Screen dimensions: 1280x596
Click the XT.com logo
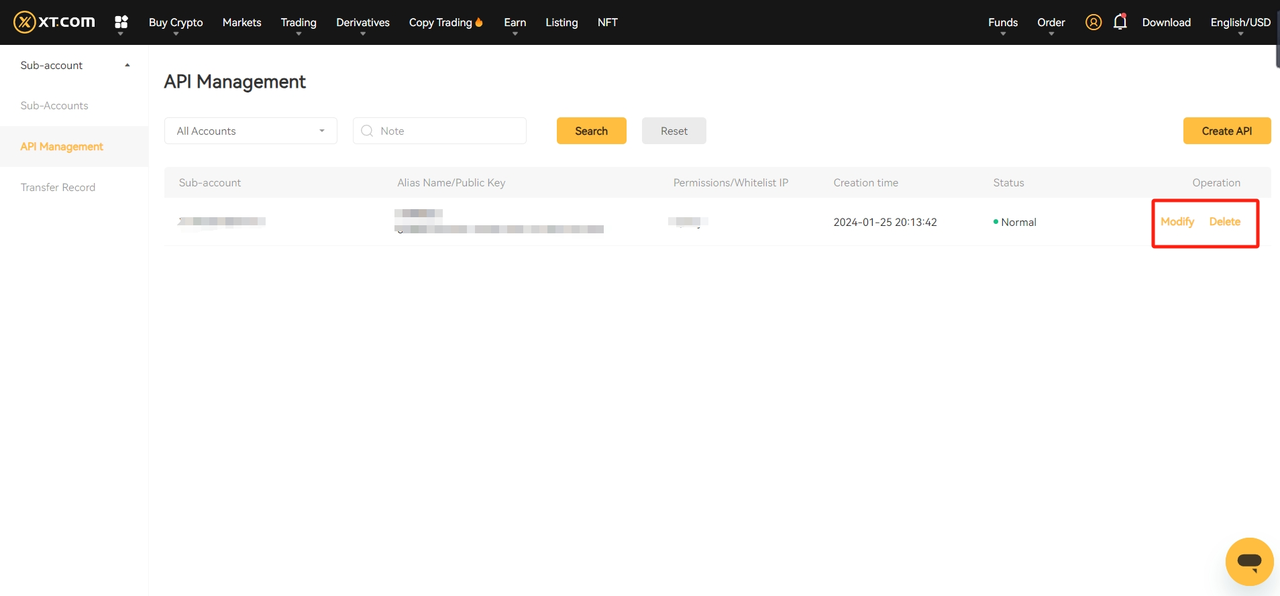coord(54,22)
